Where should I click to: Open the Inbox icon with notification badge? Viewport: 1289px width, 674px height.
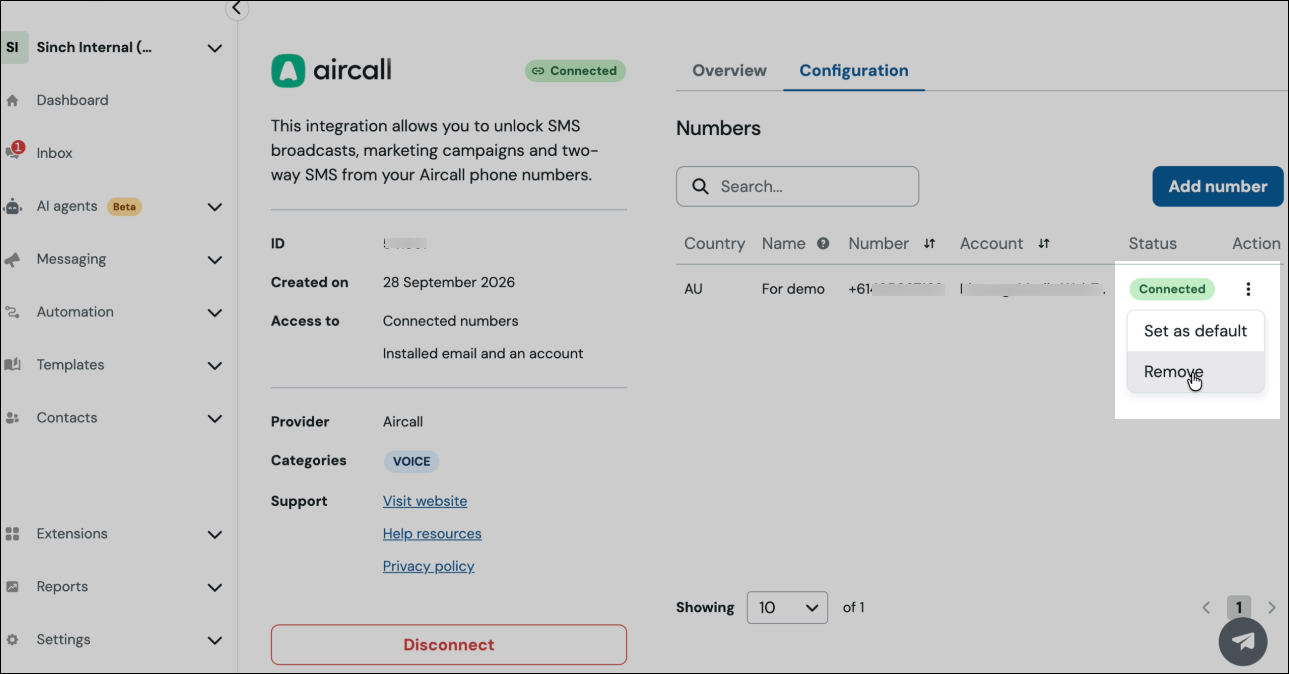(x=13, y=152)
